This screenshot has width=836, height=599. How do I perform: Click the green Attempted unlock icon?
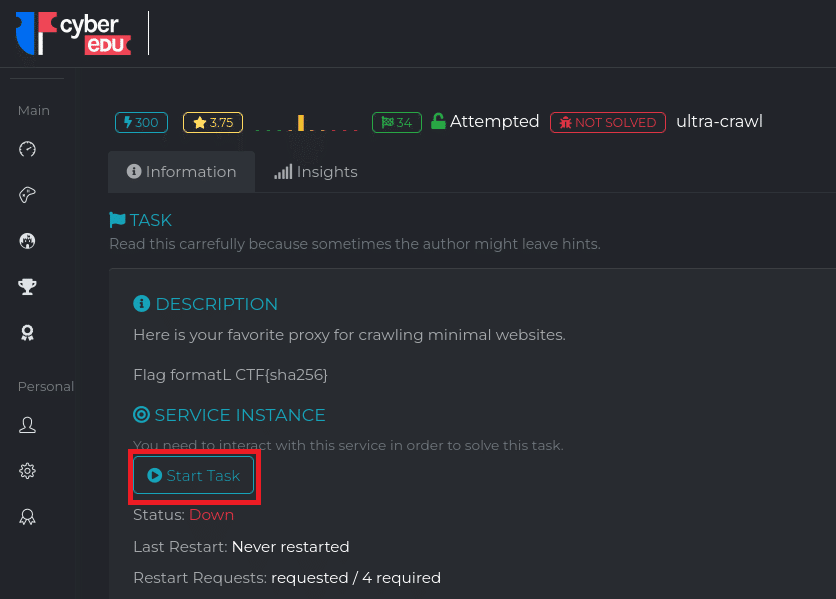pos(438,121)
